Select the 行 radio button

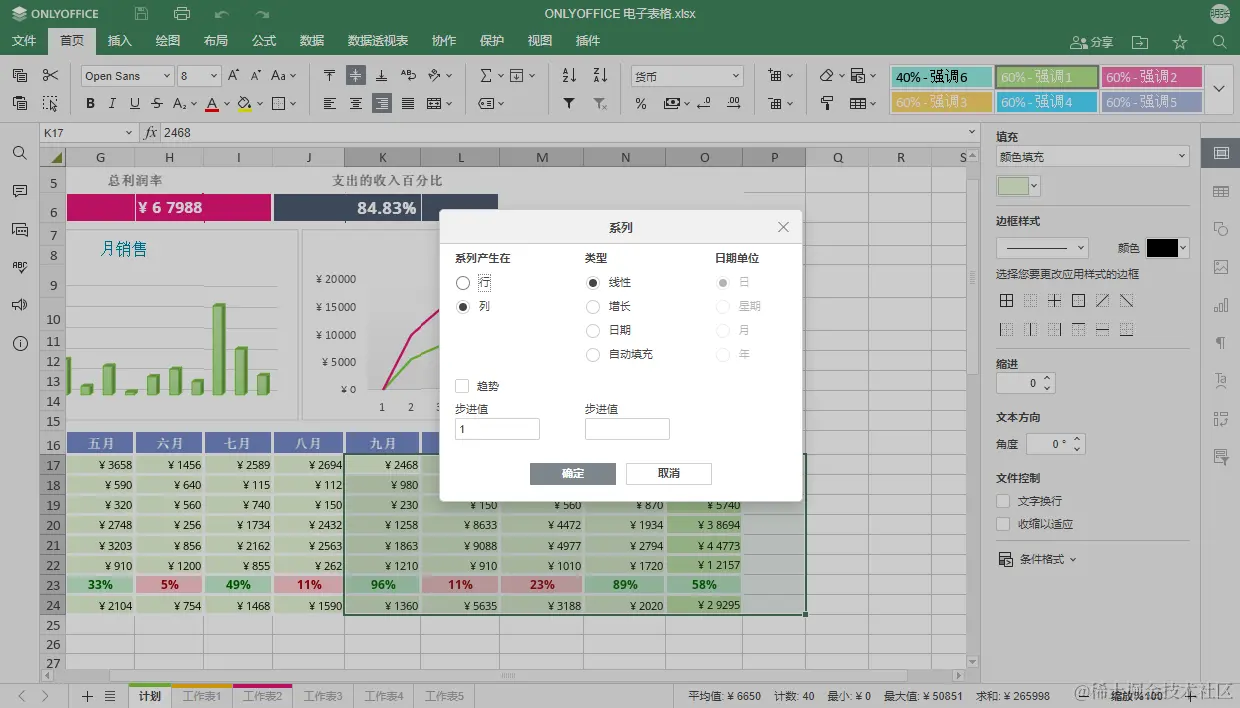[462, 283]
